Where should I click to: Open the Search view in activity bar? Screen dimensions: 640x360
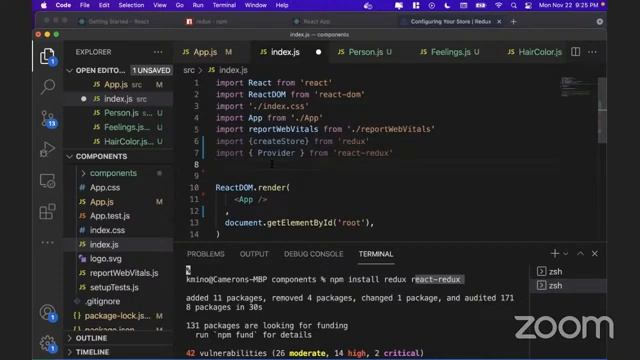pyautogui.click(x=48, y=86)
